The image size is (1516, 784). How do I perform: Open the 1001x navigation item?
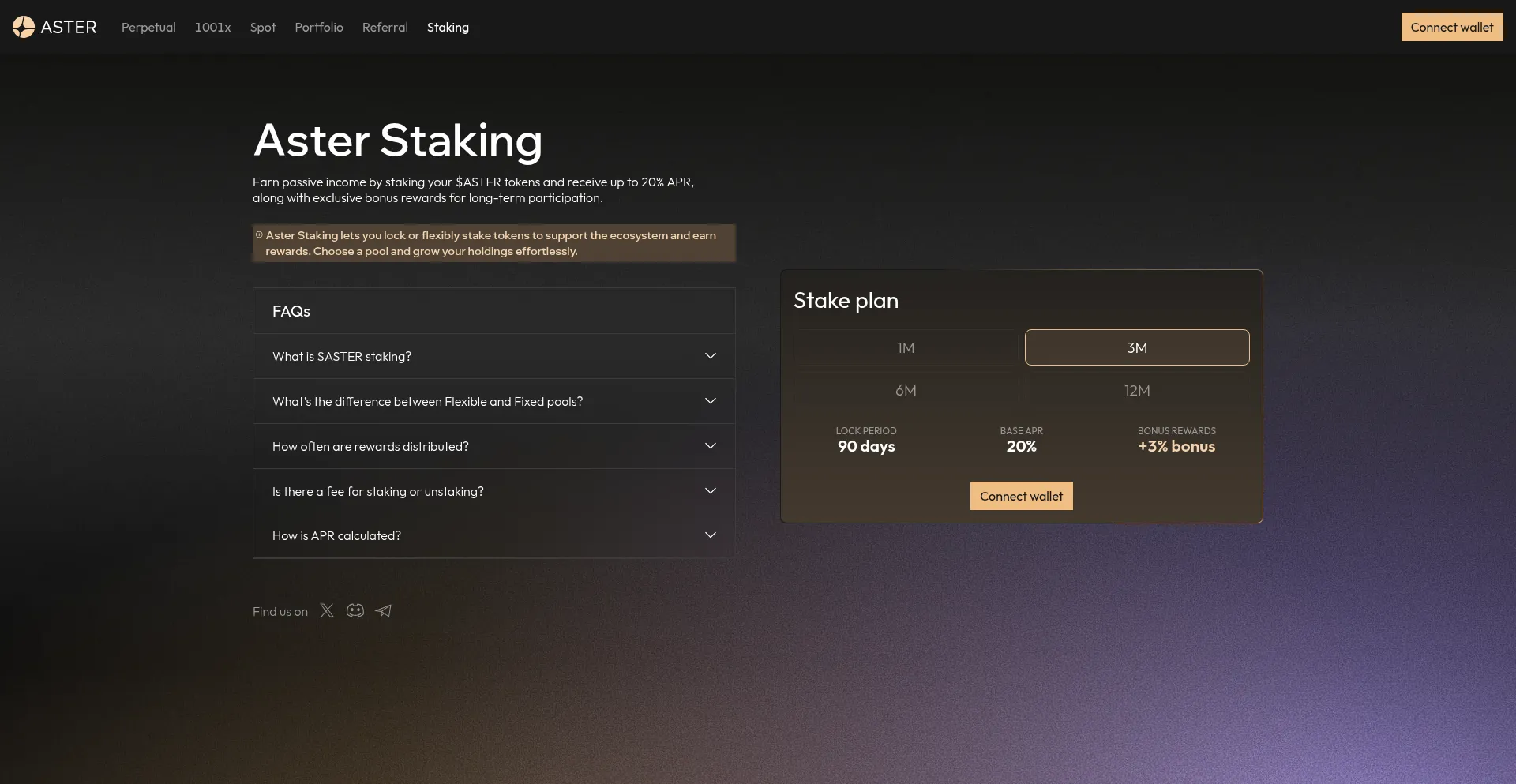213,28
